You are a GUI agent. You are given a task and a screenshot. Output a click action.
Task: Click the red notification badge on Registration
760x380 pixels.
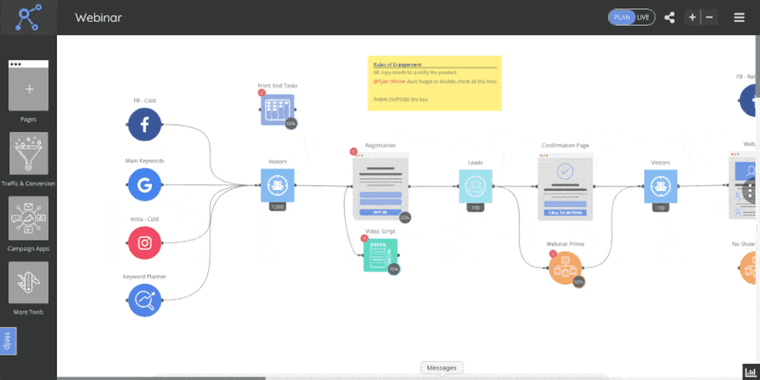pos(353,152)
